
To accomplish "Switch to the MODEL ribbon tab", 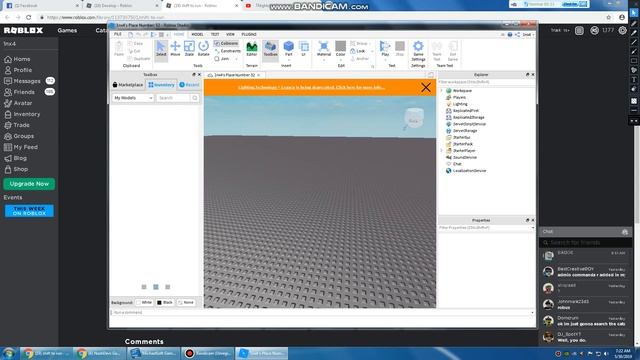I will point(197,34).
